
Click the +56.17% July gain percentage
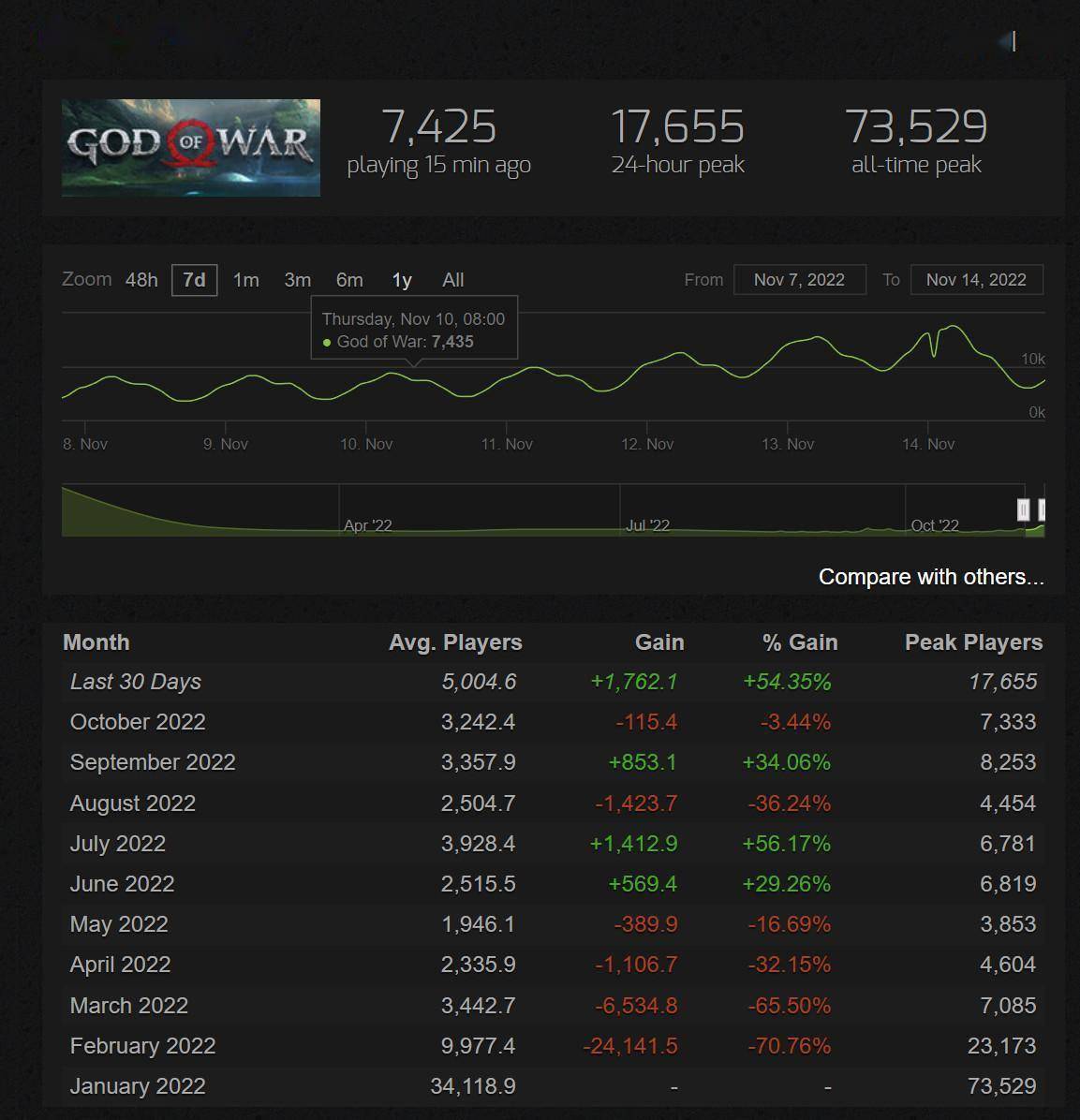pos(787,844)
